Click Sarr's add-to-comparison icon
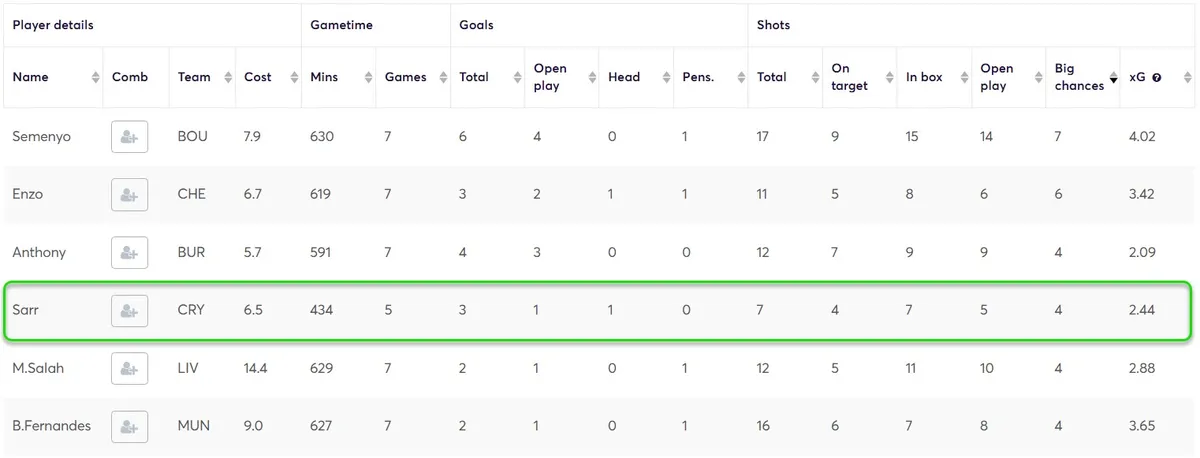 coord(129,310)
